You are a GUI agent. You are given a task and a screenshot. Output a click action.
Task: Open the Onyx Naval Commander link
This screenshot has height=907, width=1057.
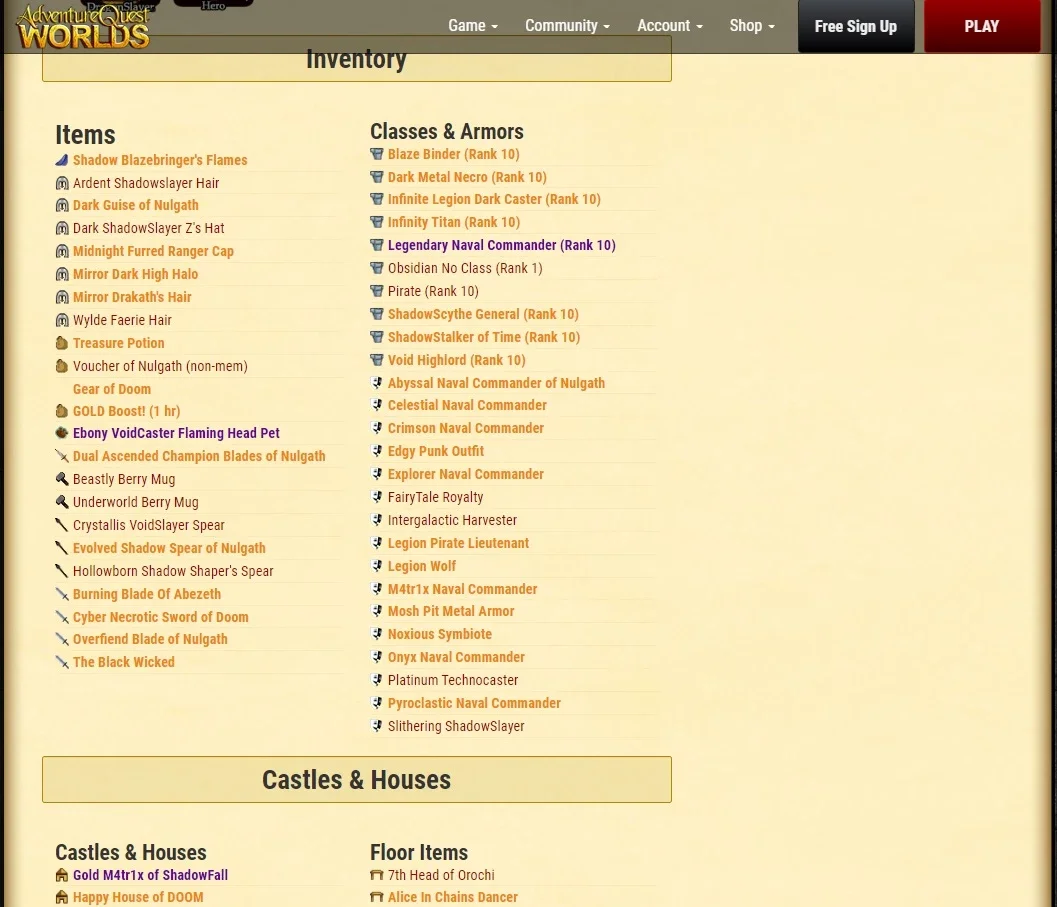[x=456, y=657]
